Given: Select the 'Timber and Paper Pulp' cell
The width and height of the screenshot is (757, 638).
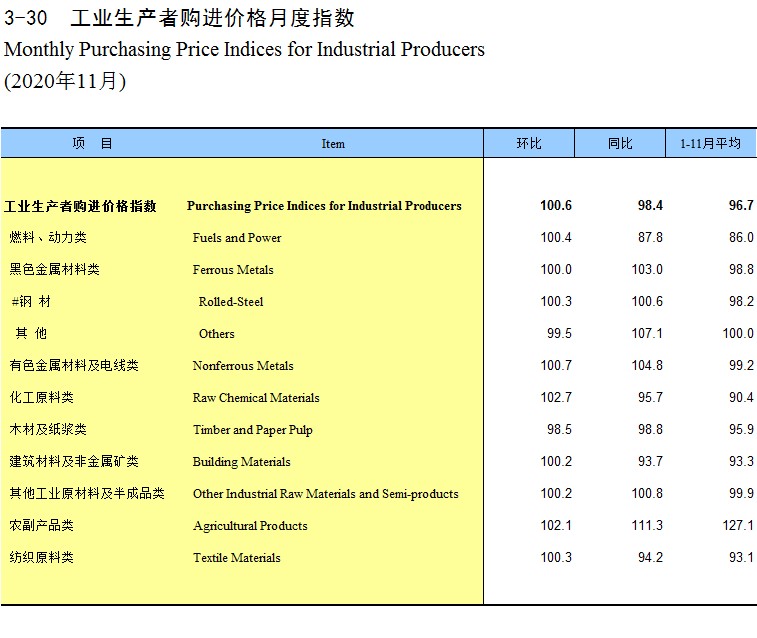Looking at the screenshot, I should (253, 430).
